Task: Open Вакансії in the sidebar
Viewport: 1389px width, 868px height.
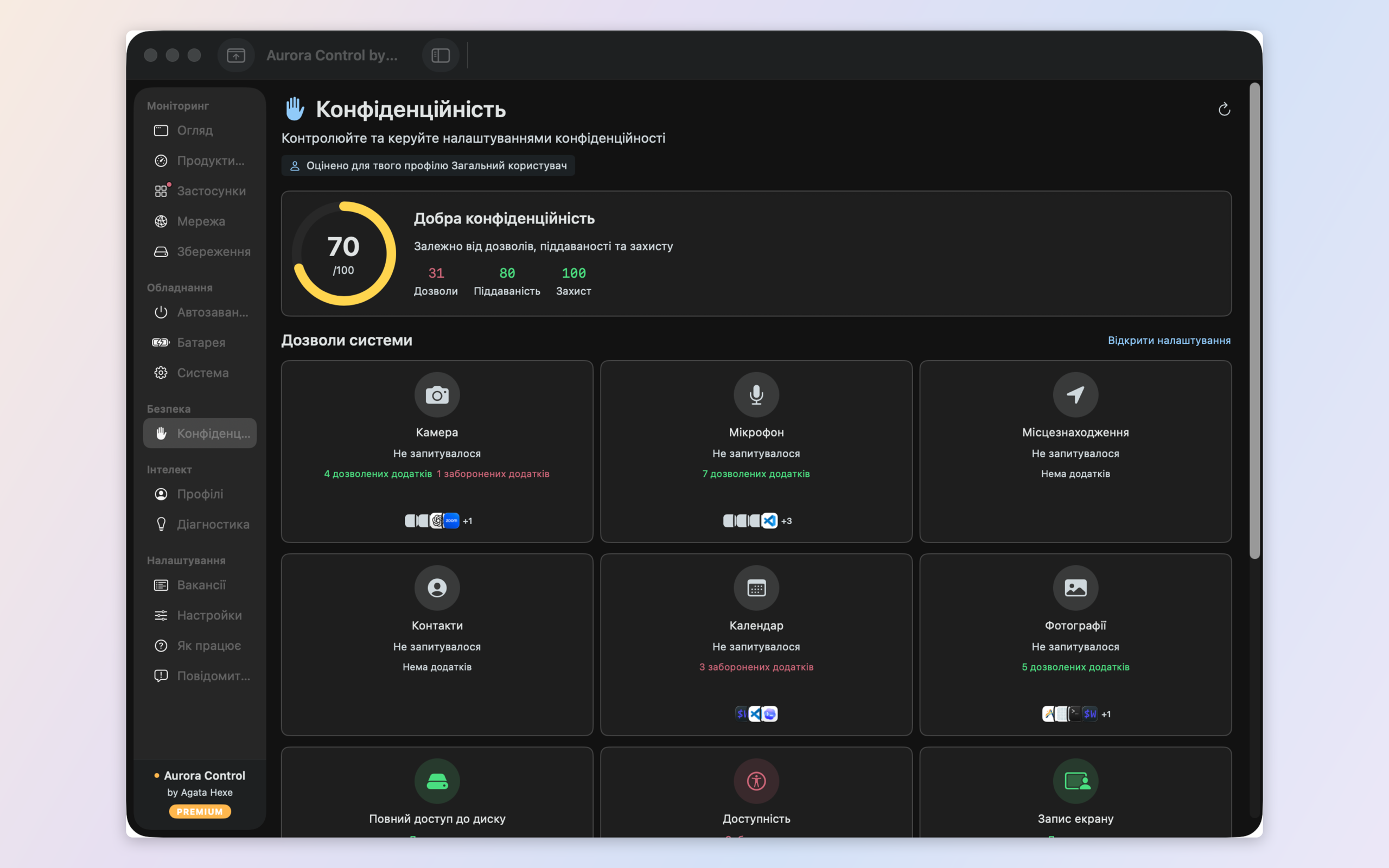Action: (200, 585)
